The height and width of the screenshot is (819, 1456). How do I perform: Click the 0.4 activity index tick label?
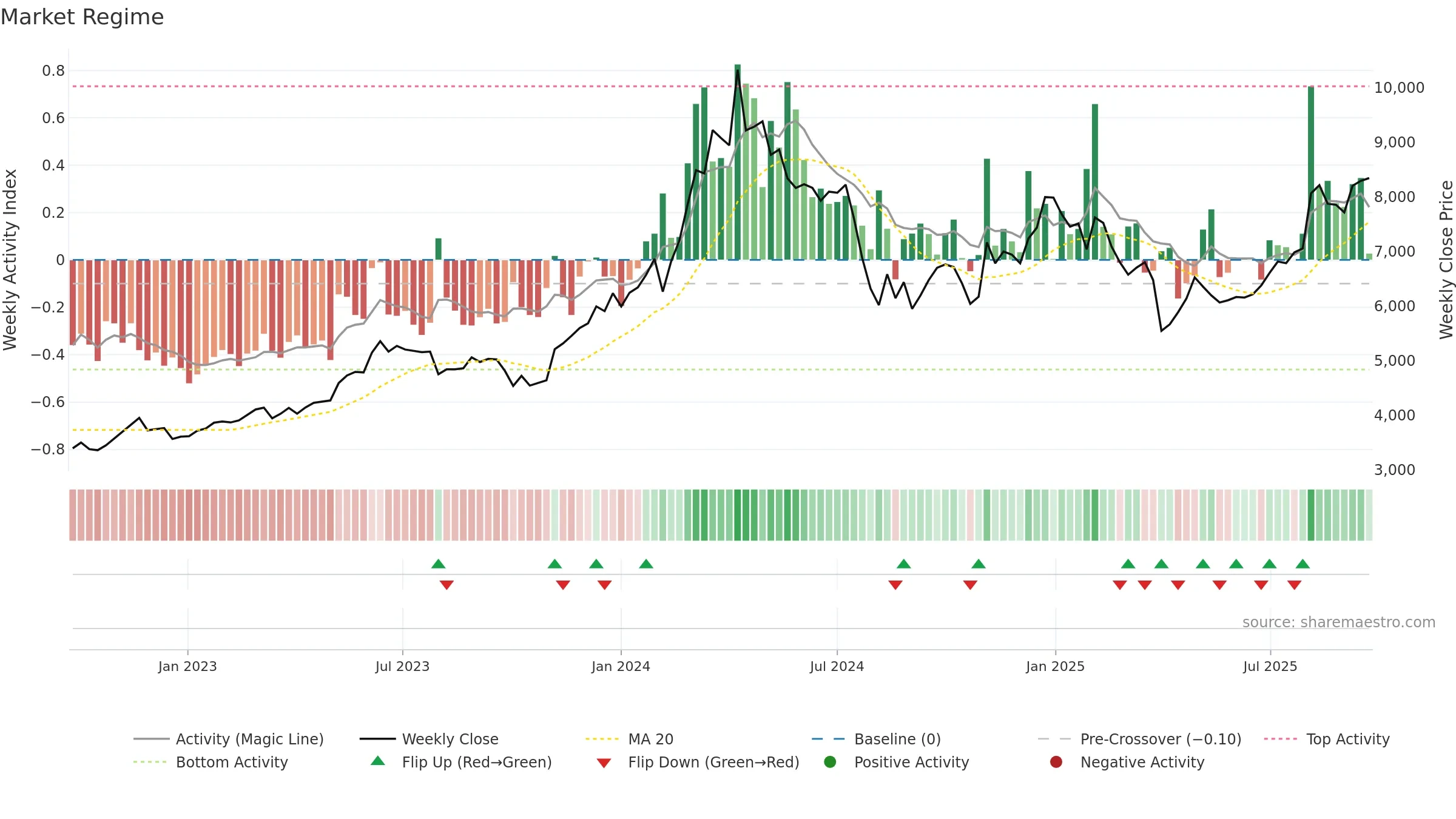tap(53, 166)
